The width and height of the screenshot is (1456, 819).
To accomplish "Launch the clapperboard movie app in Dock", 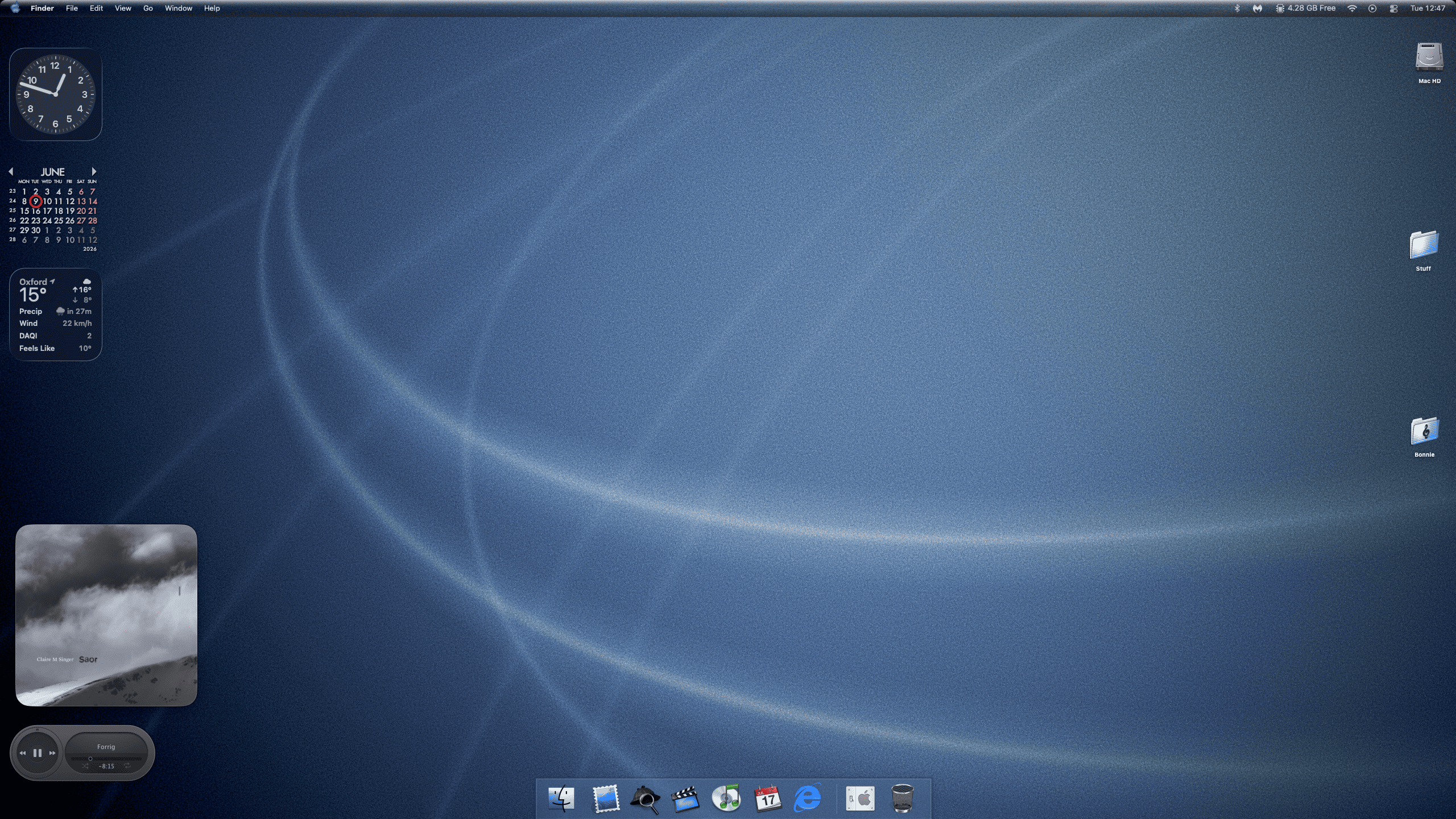I will [x=685, y=799].
